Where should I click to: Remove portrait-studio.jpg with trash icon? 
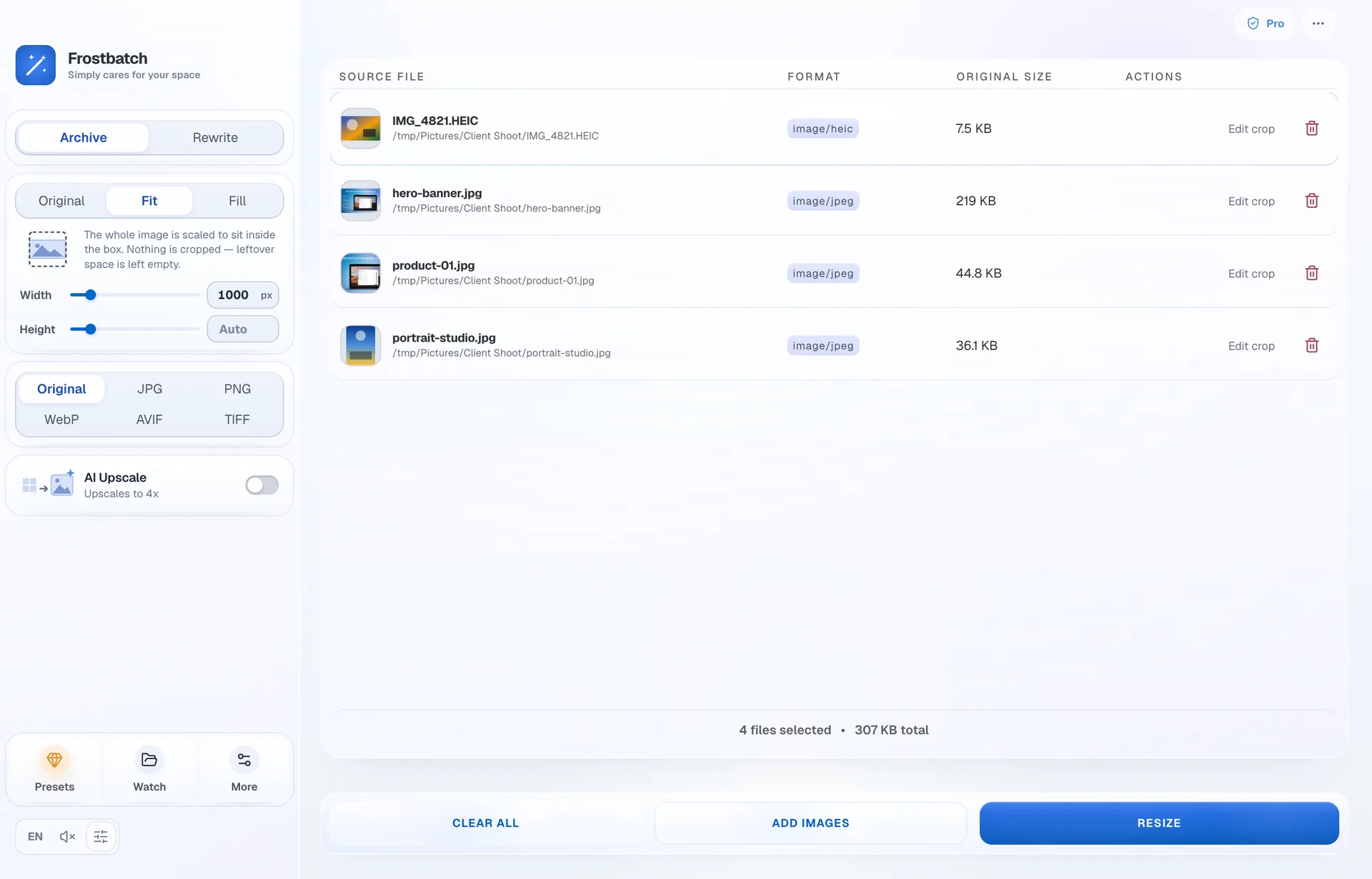[1312, 345]
